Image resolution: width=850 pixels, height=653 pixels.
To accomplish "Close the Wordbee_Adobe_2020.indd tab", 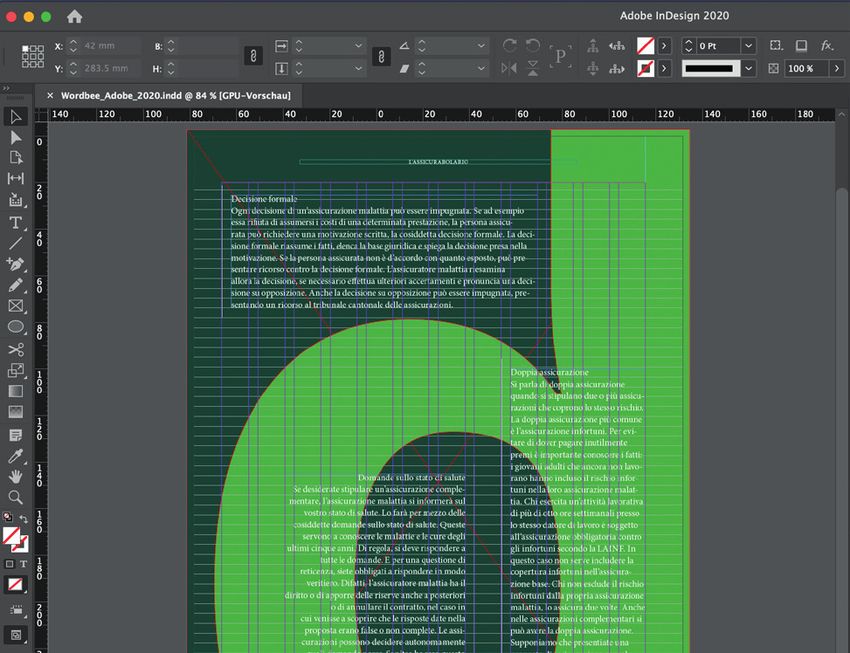I will (50, 94).
